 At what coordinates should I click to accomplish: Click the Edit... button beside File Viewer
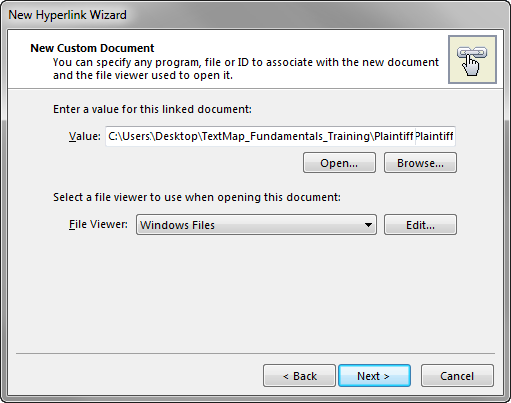420,225
